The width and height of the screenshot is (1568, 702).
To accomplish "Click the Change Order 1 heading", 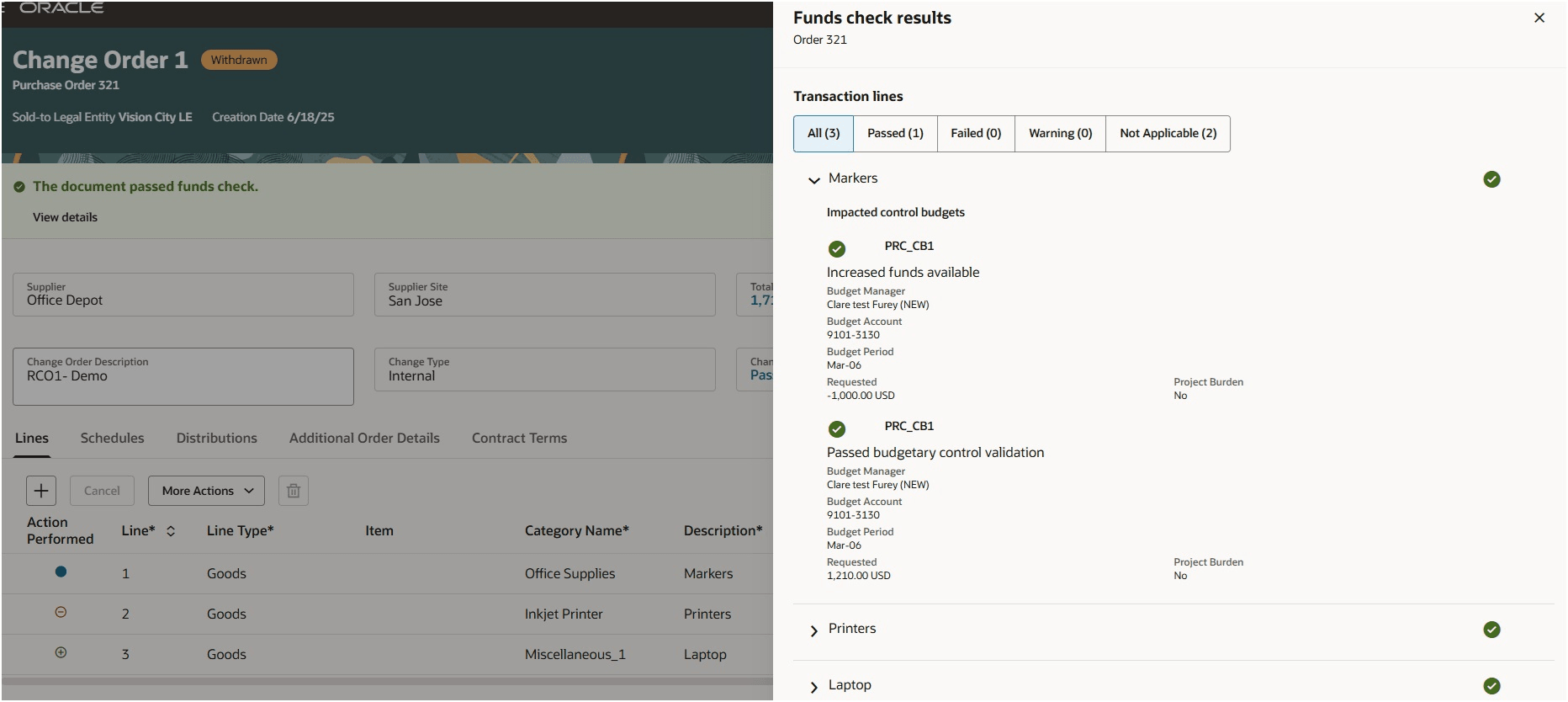I will [100, 61].
